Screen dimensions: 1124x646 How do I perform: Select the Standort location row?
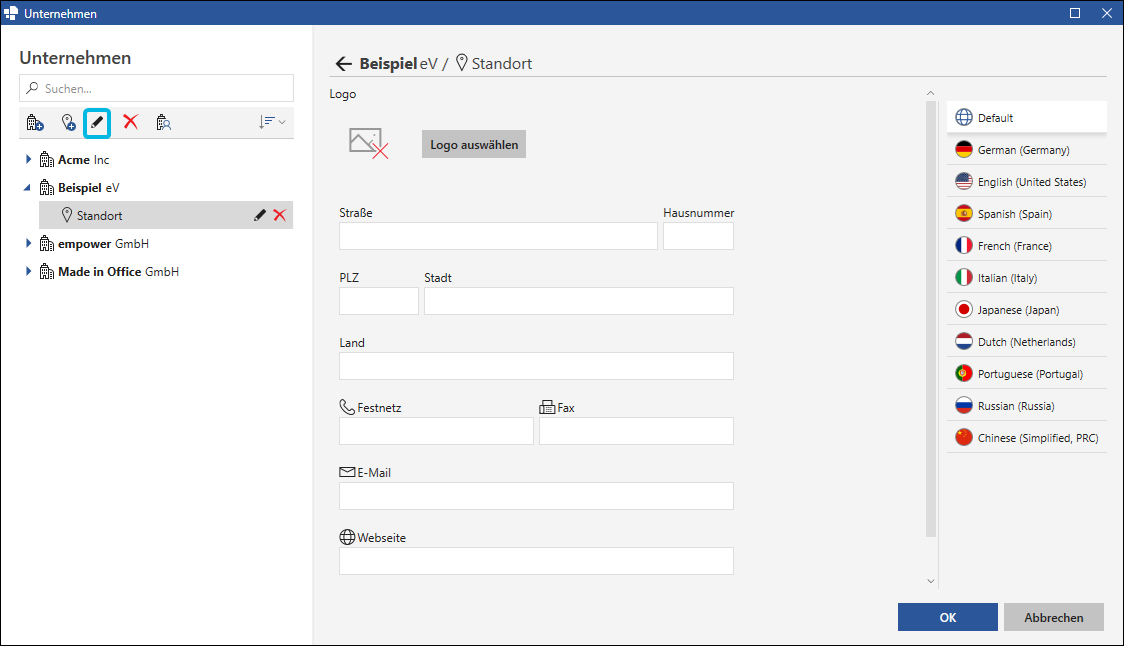[x=166, y=215]
